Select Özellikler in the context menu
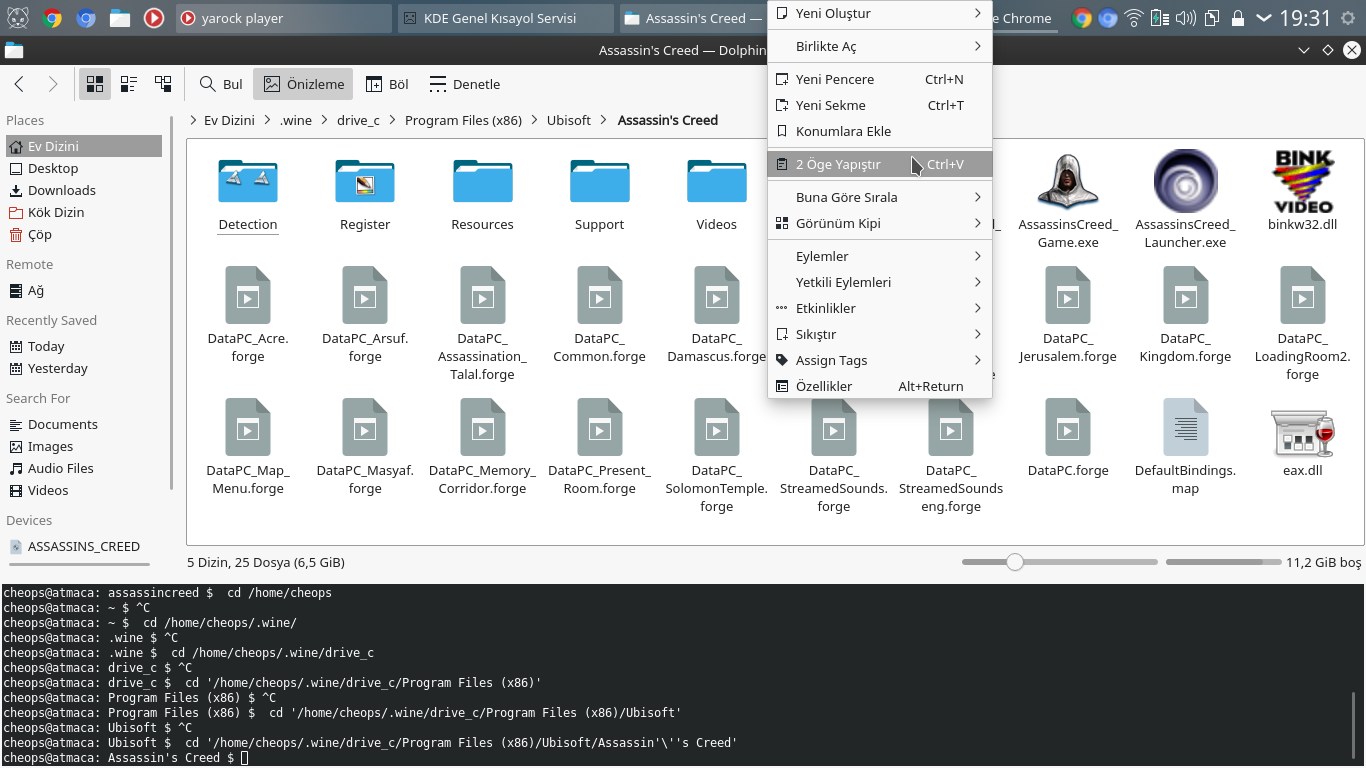 click(824, 386)
